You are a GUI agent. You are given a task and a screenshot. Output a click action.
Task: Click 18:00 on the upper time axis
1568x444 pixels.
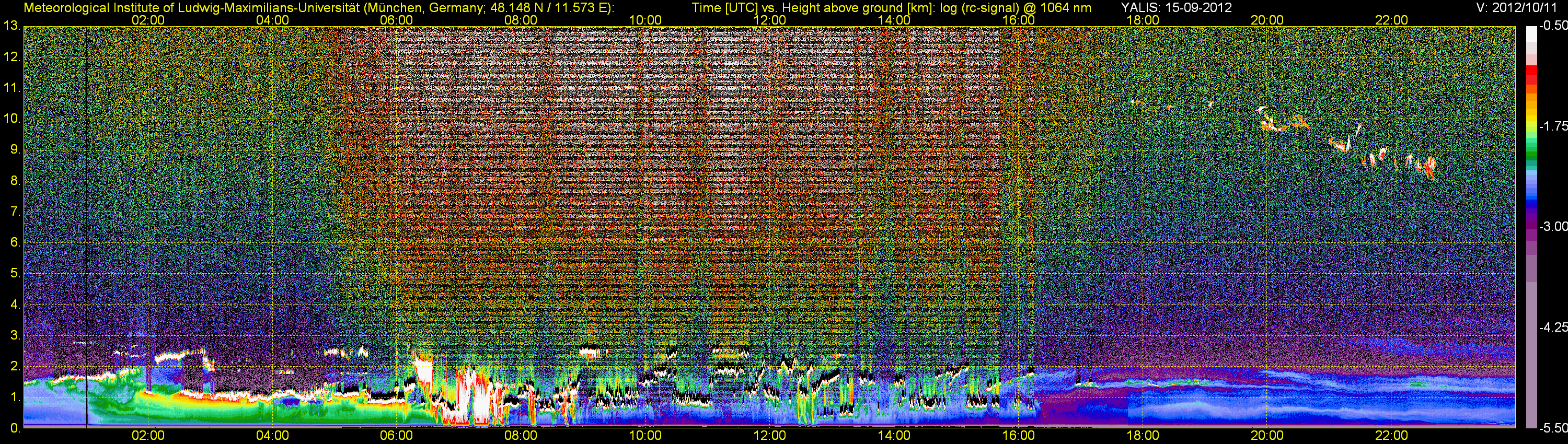(1143, 20)
